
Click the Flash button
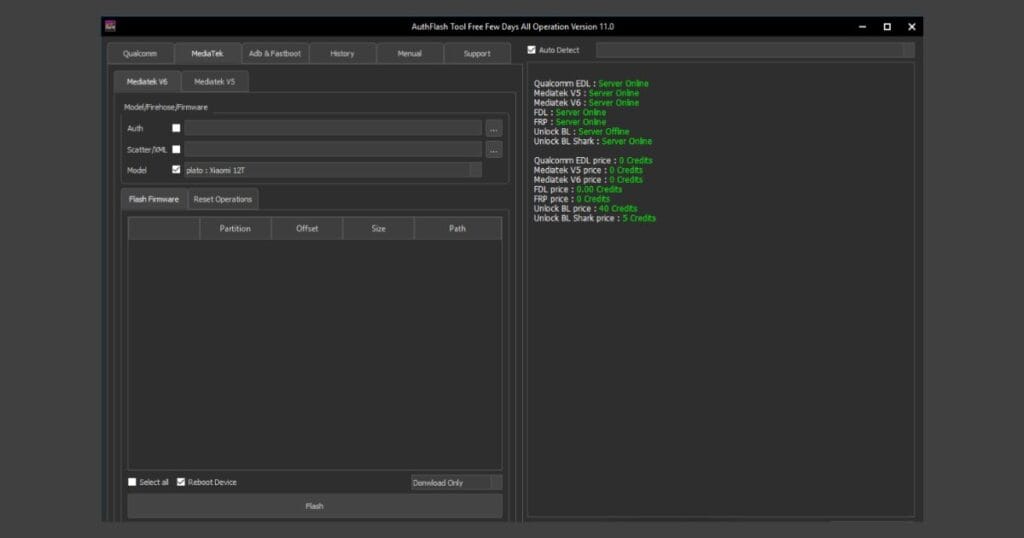pyautogui.click(x=315, y=506)
